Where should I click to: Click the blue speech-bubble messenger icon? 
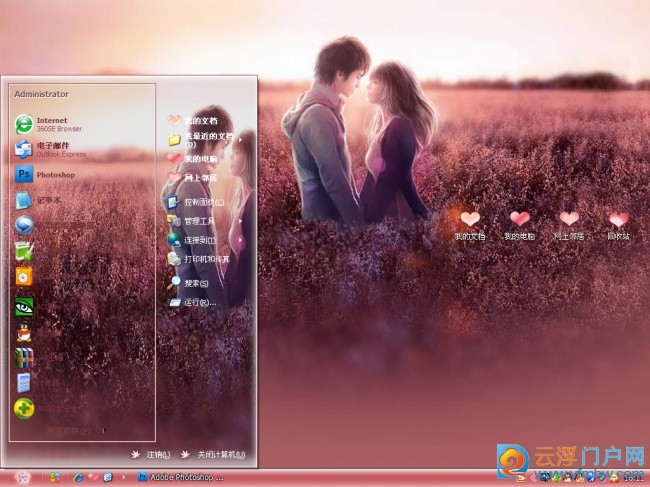(24, 225)
